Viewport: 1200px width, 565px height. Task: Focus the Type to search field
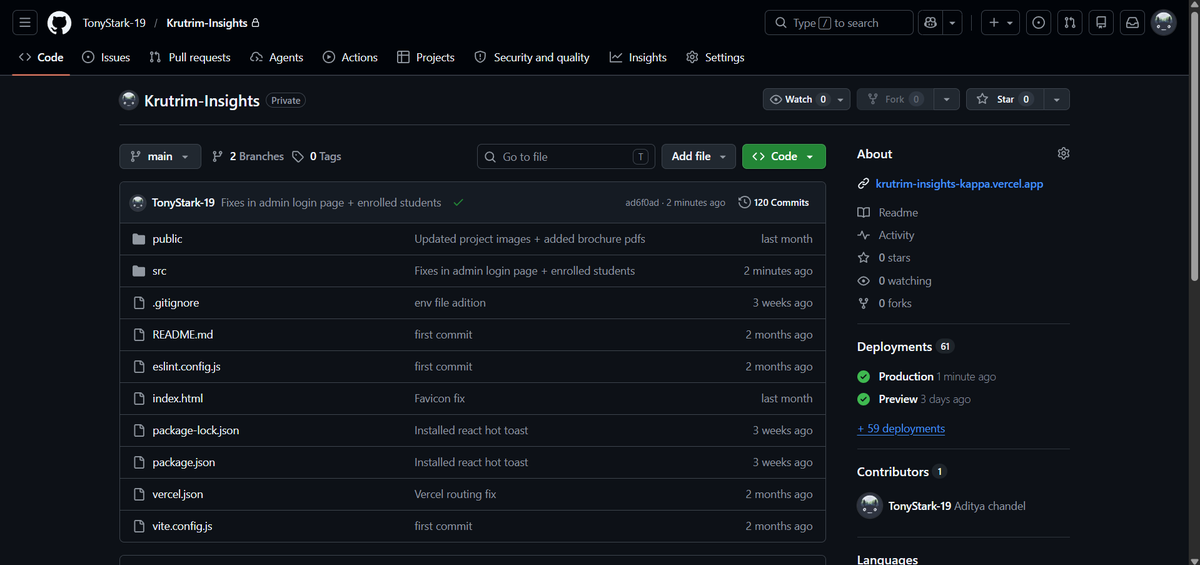coord(839,22)
